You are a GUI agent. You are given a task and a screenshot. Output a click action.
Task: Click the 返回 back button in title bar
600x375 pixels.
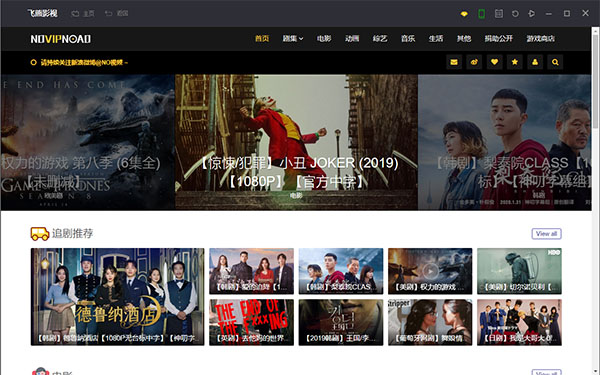click(x=117, y=13)
